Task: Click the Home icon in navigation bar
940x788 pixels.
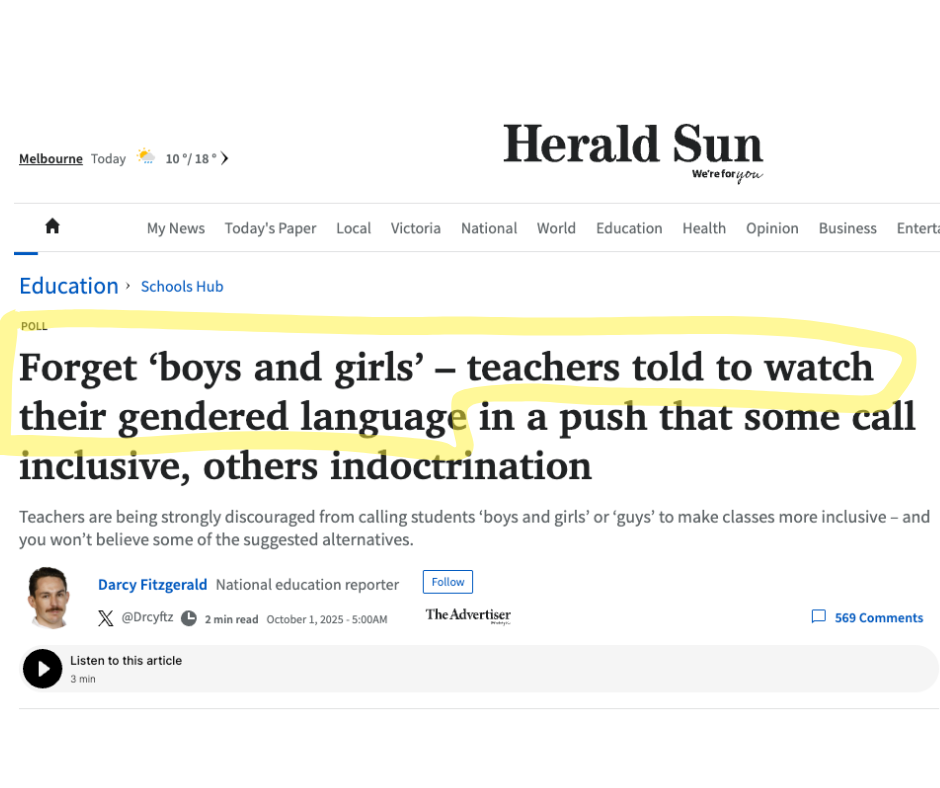Action: [x=52, y=226]
